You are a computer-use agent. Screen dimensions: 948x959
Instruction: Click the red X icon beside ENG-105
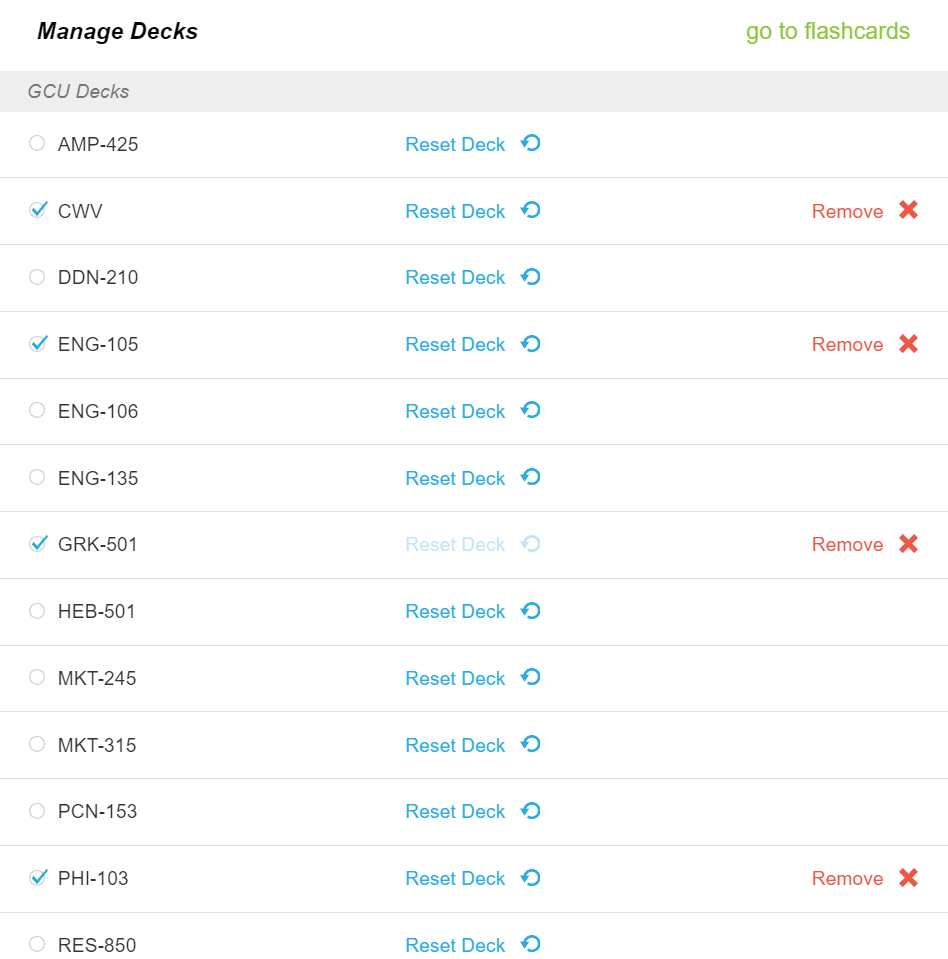pyautogui.click(x=908, y=344)
